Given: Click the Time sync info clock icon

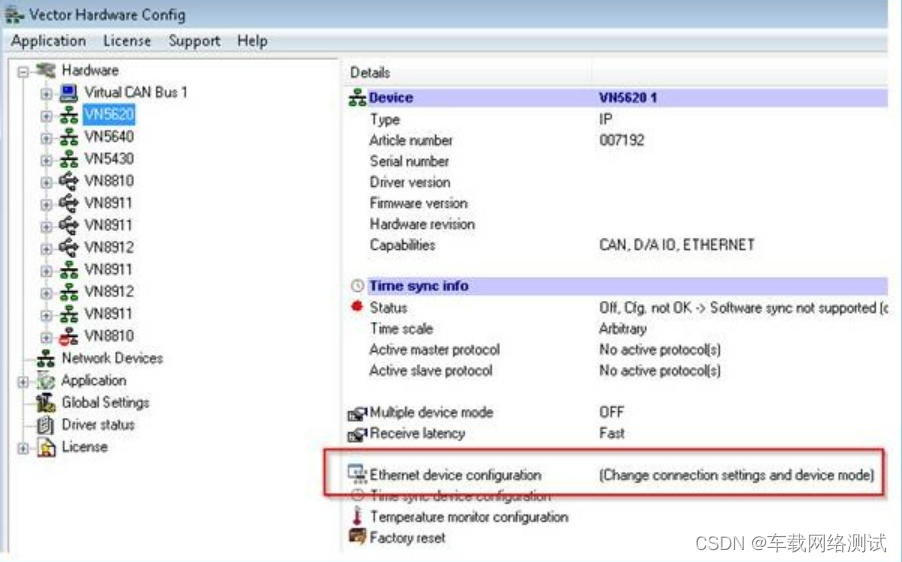Looking at the screenshot, I should pos(357,286).
